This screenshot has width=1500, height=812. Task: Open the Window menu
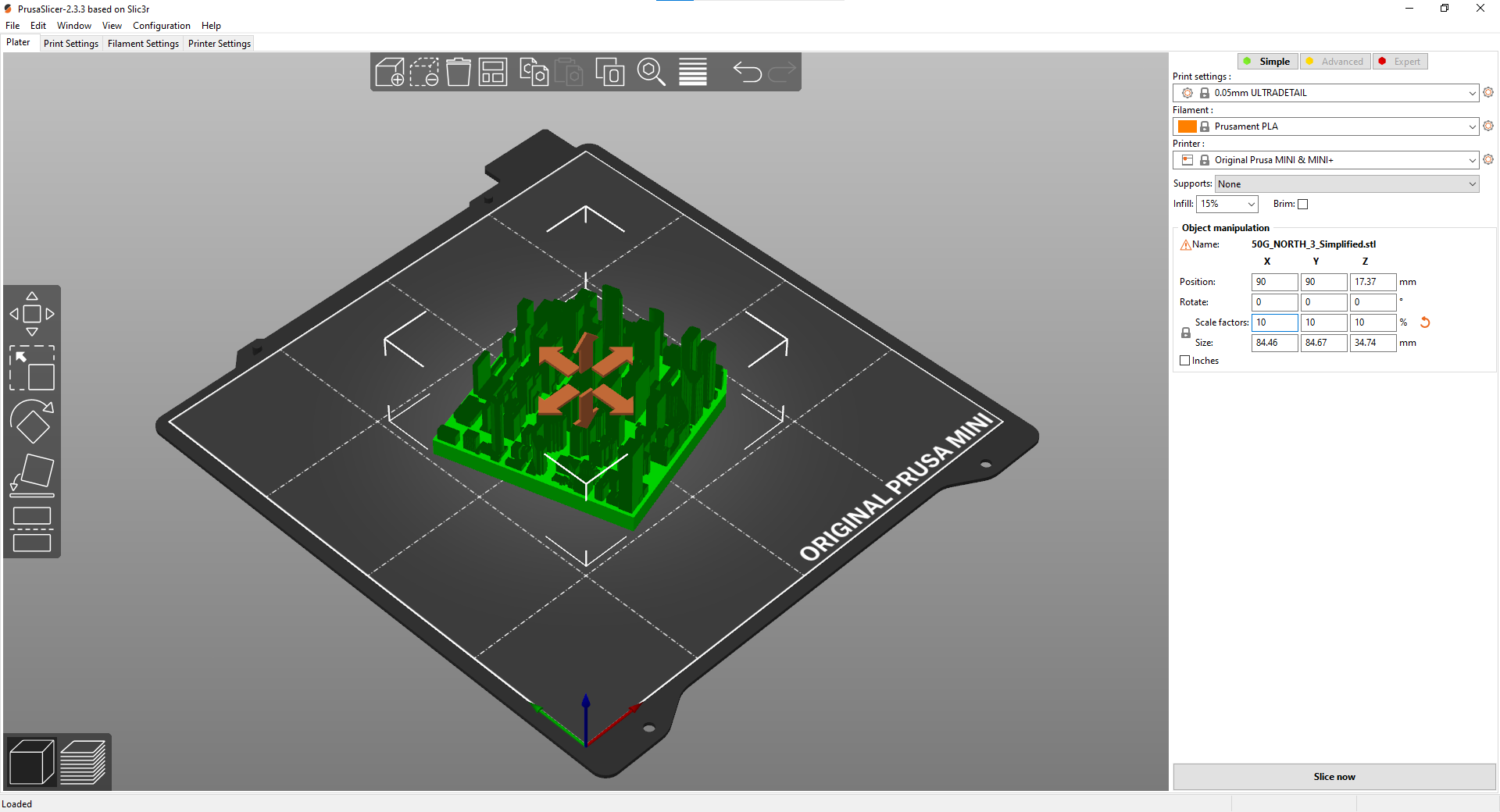74,26
